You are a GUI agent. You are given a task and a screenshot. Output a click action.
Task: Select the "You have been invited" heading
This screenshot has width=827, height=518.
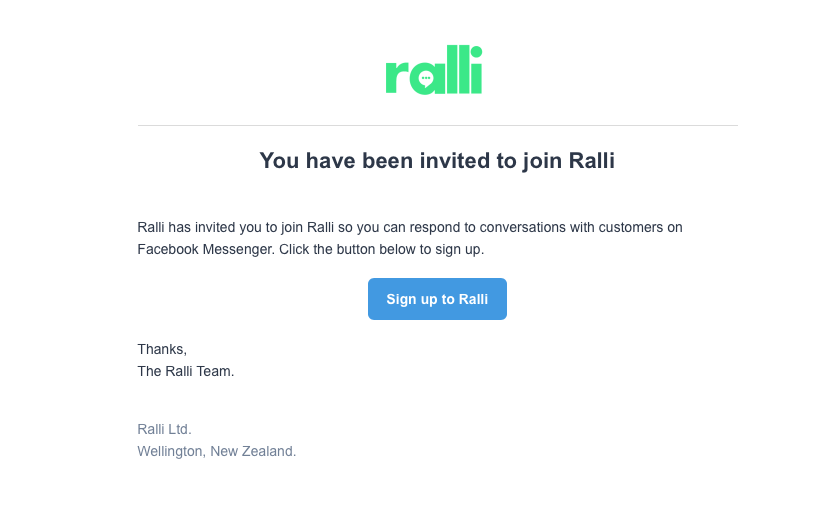tap(437, 160)
